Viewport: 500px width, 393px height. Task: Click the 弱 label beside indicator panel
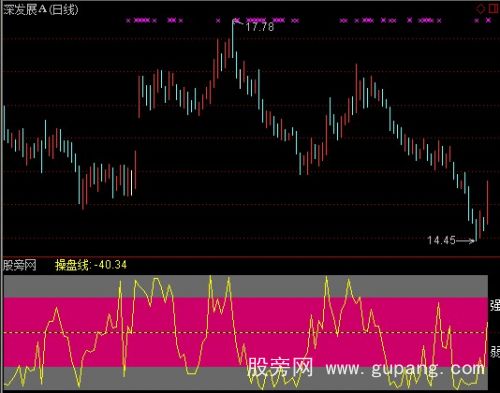495,352
